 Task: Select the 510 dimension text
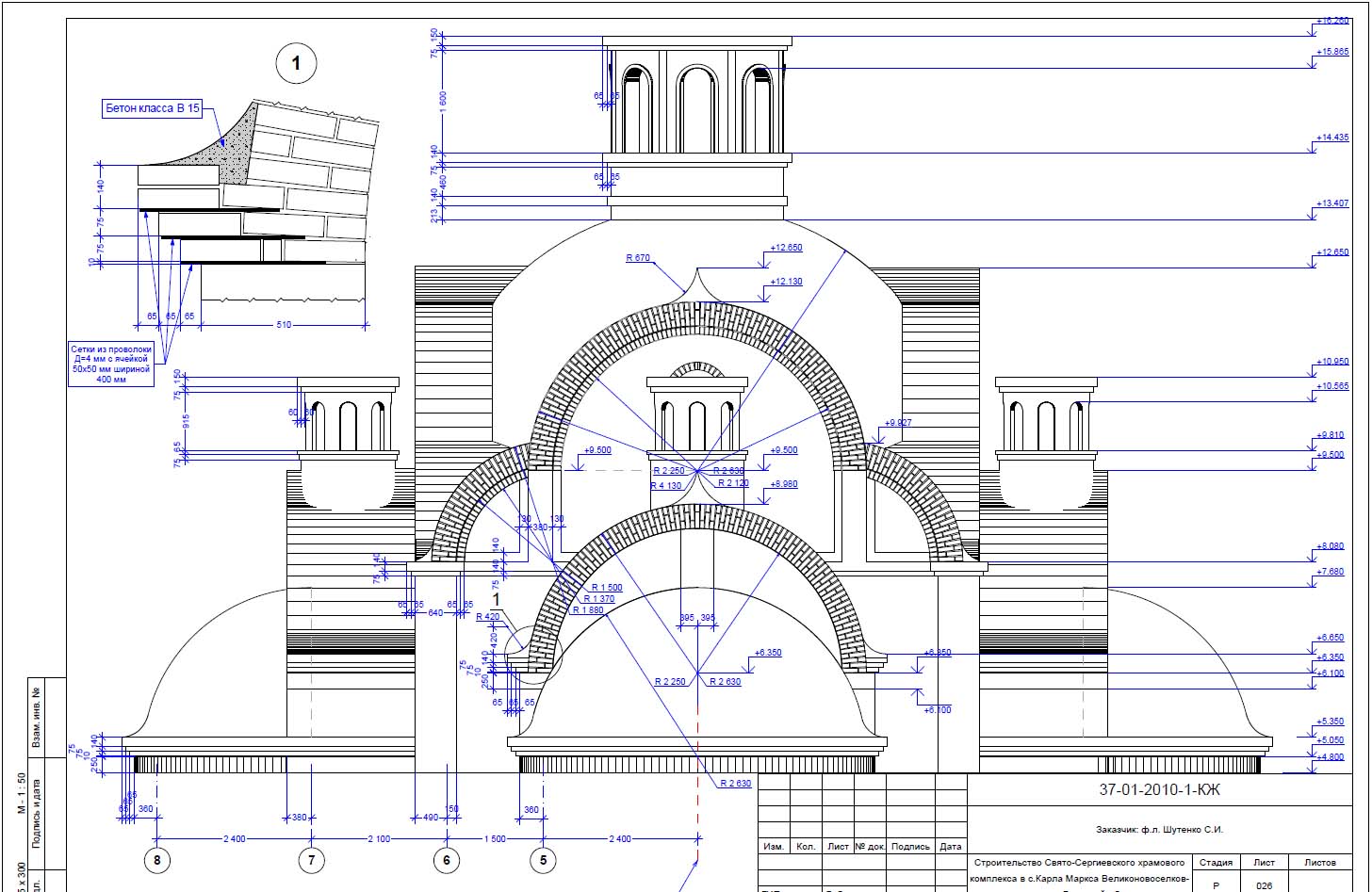point(284,325)
